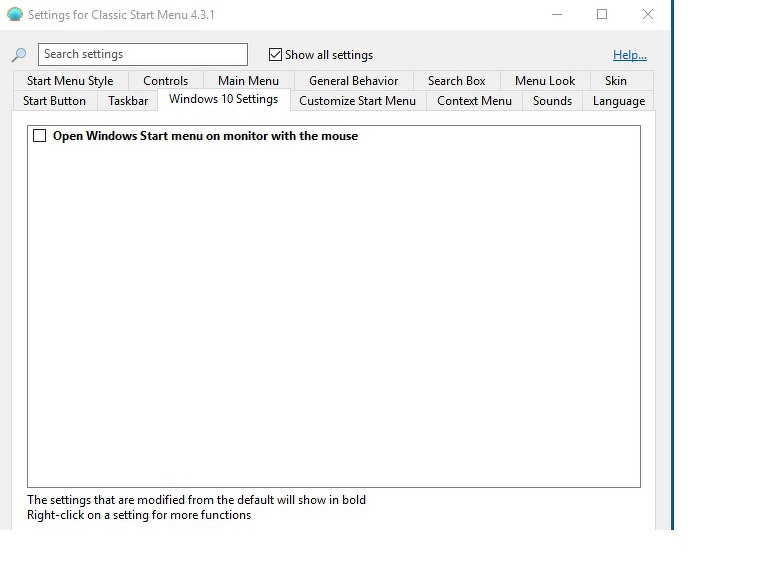Viewport: 777px width, 568px height.
Task: Open the Help link
Action: tap(629, 55)
